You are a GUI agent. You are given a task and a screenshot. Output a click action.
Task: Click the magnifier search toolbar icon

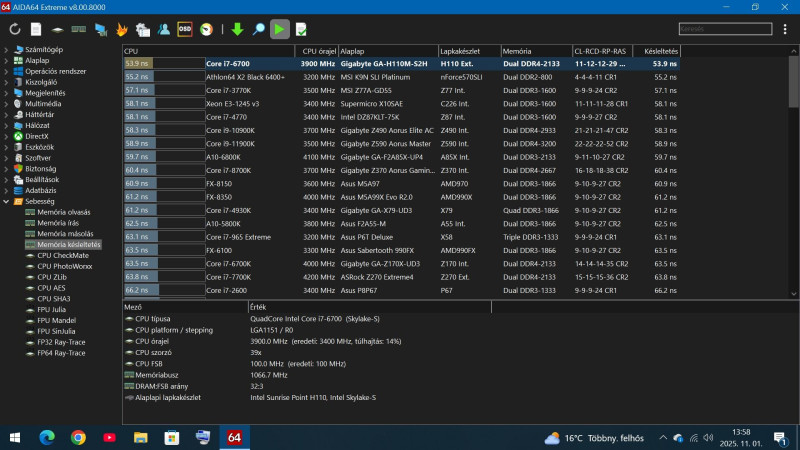coord(259,29)
